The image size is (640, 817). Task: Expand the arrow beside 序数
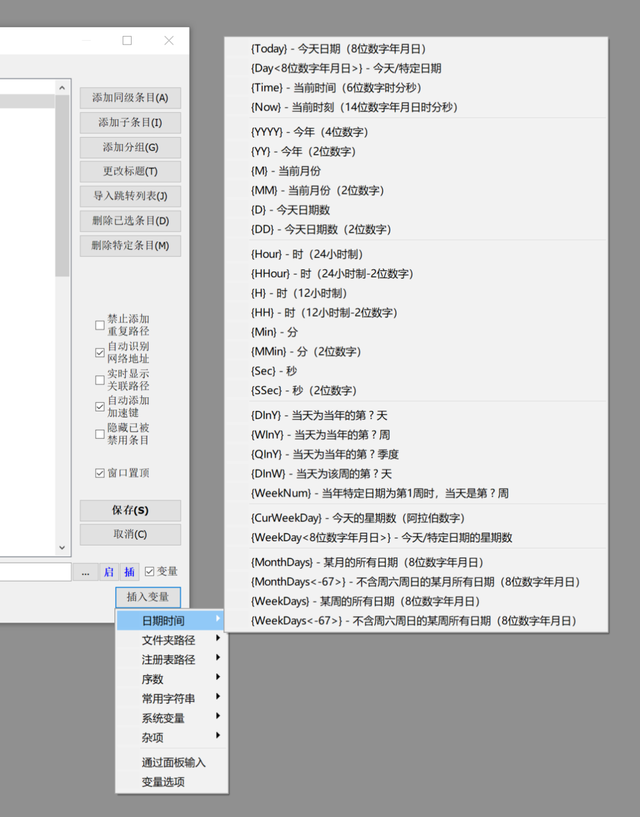(218, 677)
